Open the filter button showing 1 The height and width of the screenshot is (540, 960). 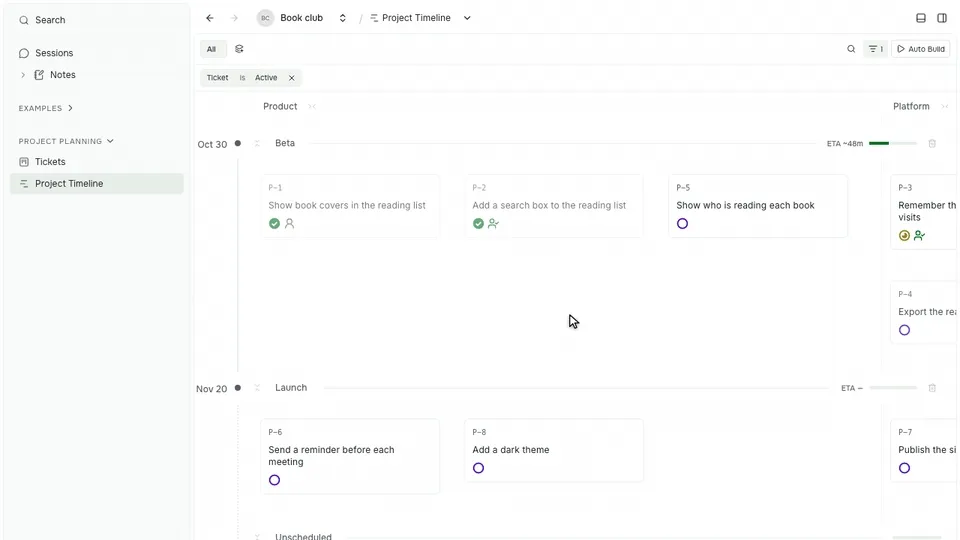tap(876, 49)
